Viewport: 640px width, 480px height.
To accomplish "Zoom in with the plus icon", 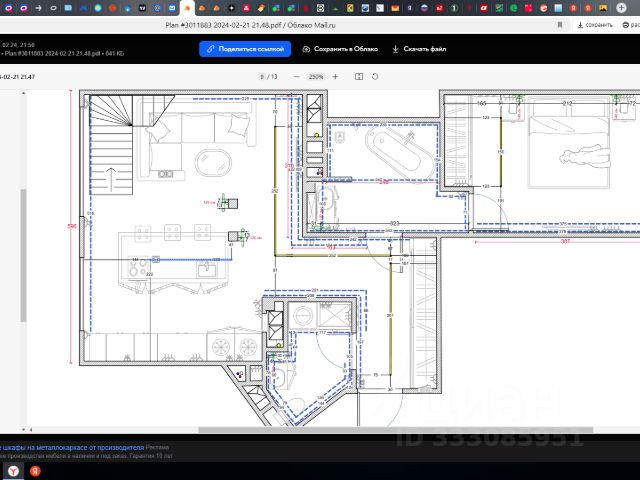I will [336, 77].
